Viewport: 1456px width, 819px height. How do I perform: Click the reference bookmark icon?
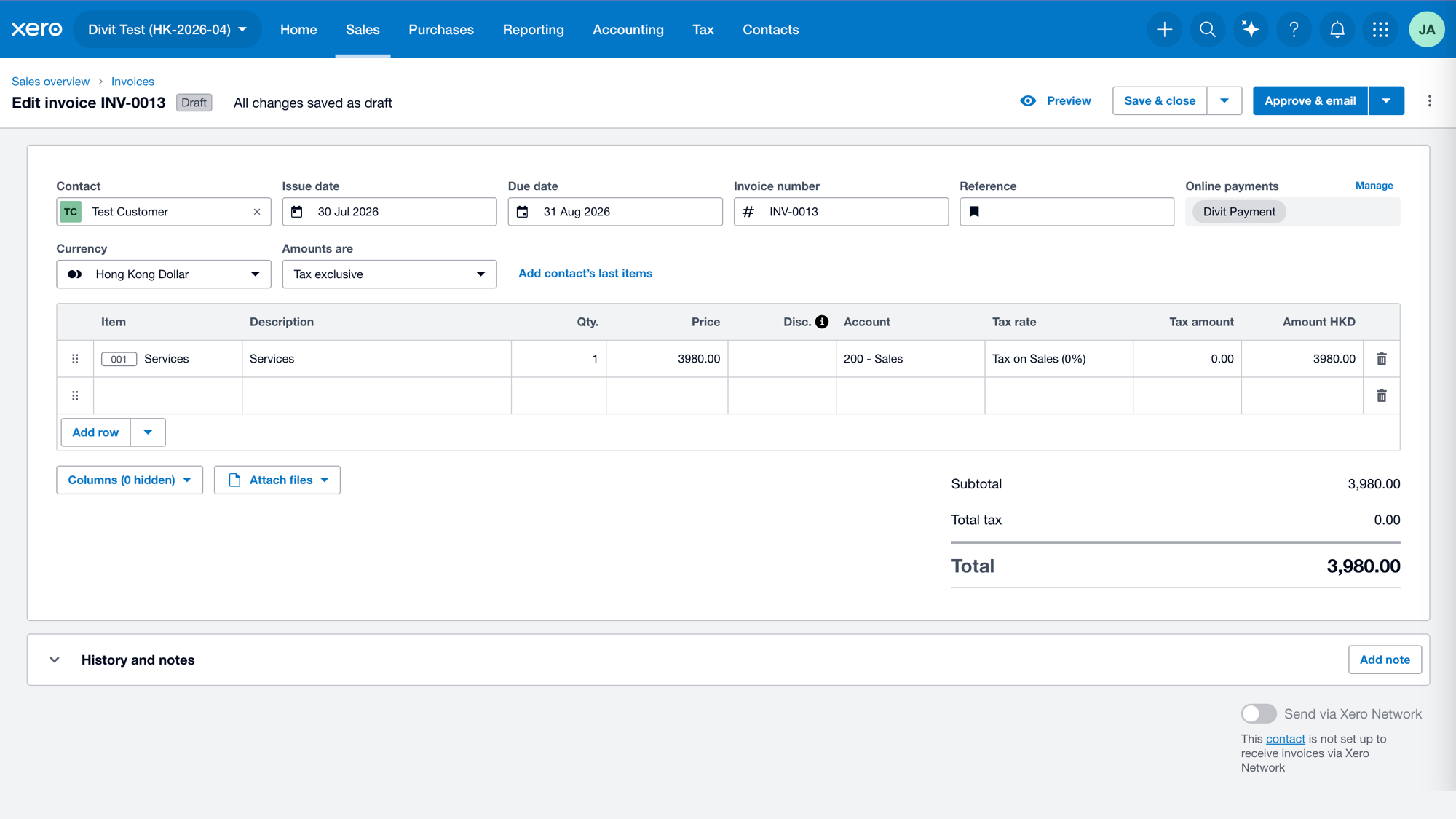[974, 212]
